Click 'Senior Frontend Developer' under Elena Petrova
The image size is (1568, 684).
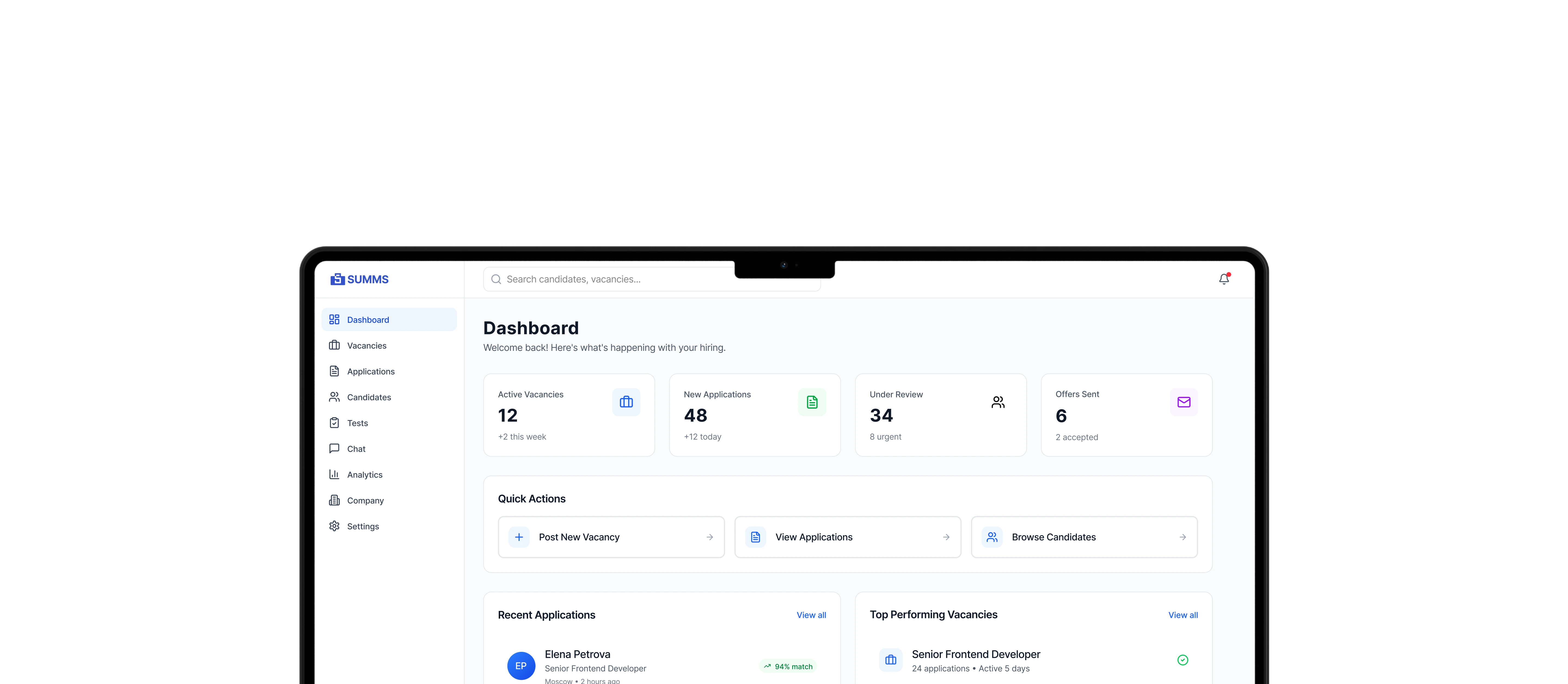(595, 669)
